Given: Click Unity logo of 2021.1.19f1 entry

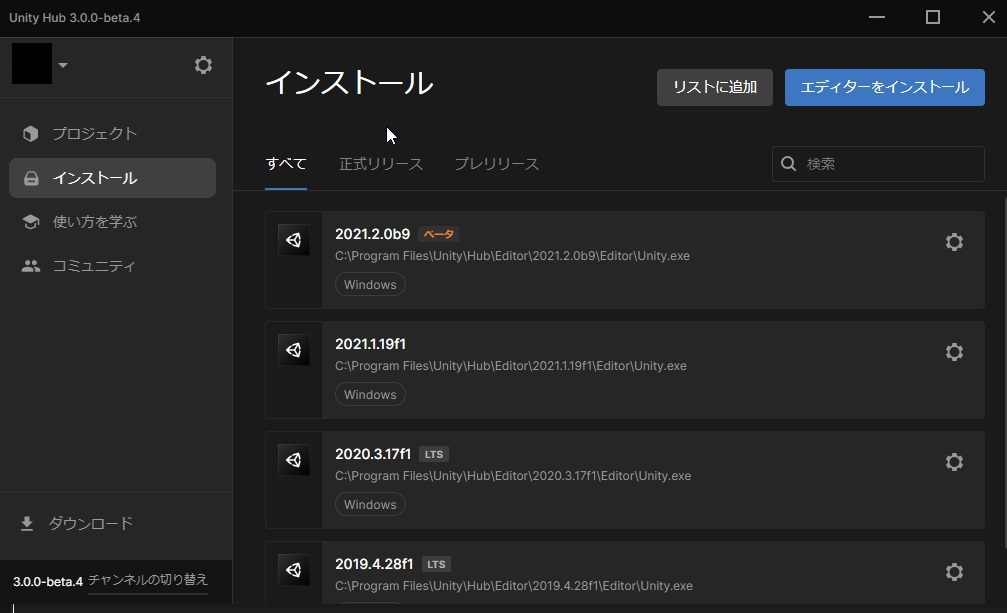Looking at the screenshot, I should (x=293, y=350).
